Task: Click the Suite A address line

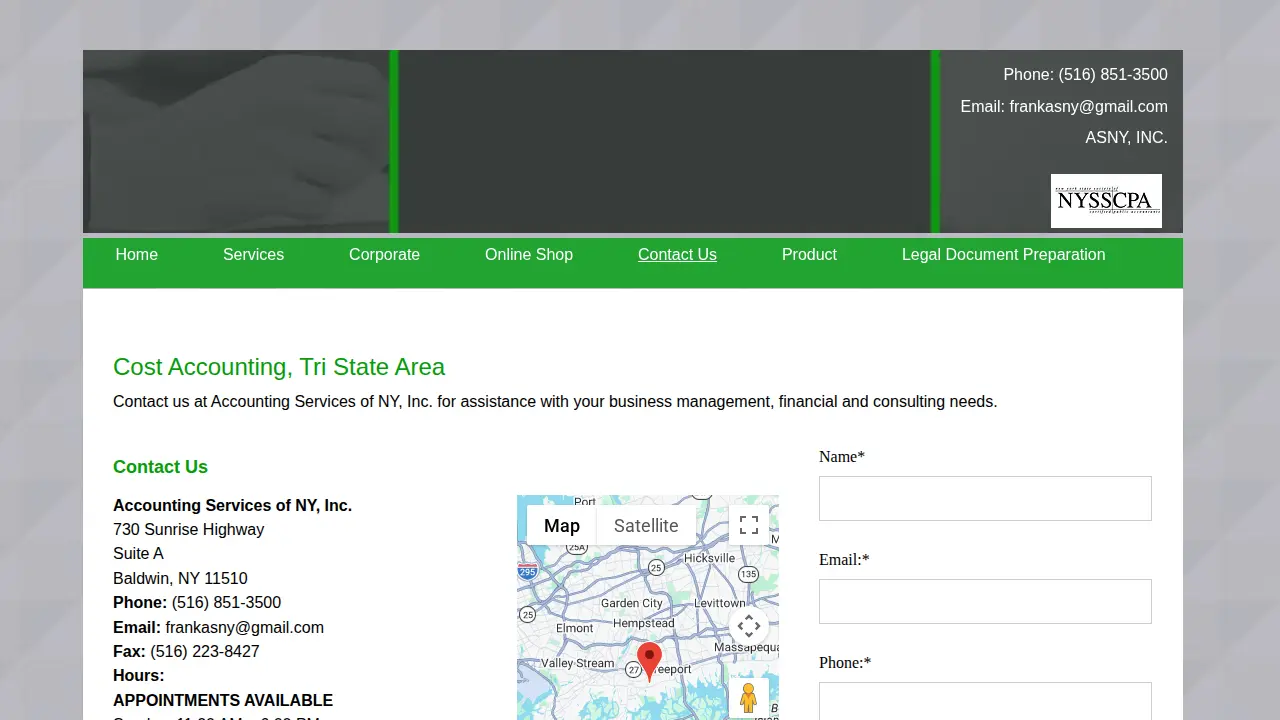Action: [138, 554]
